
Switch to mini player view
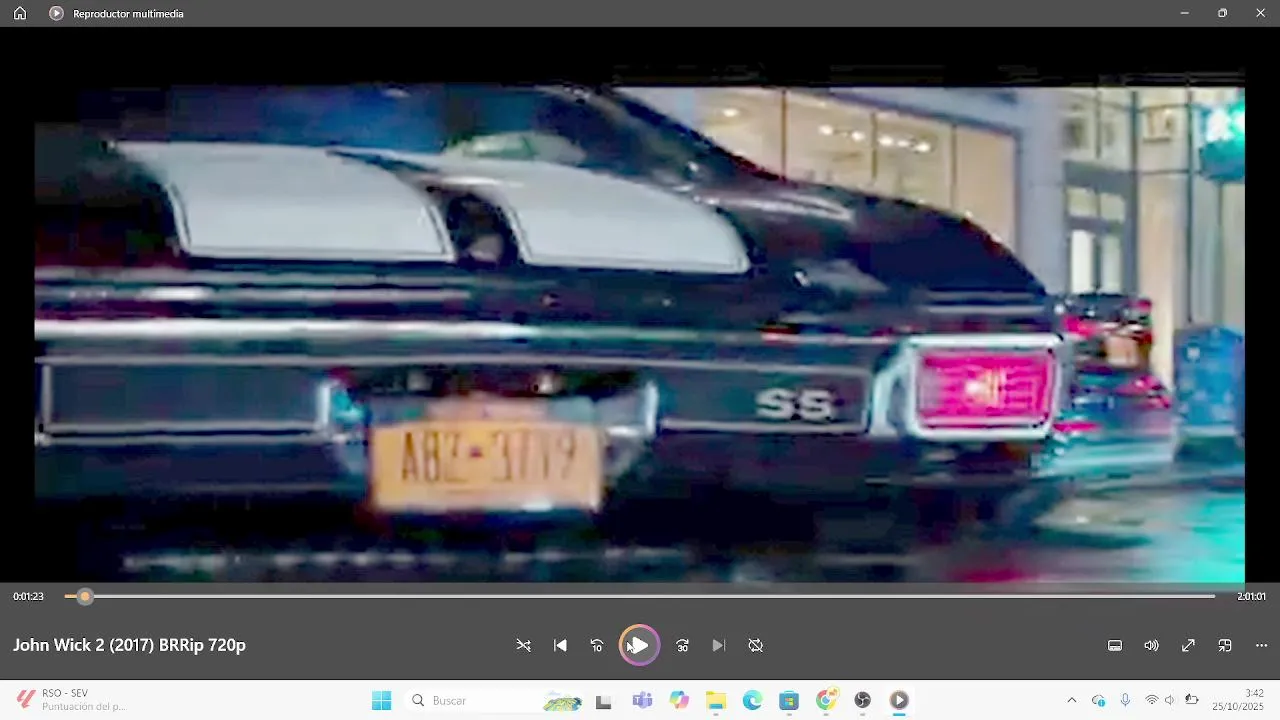1225,646
